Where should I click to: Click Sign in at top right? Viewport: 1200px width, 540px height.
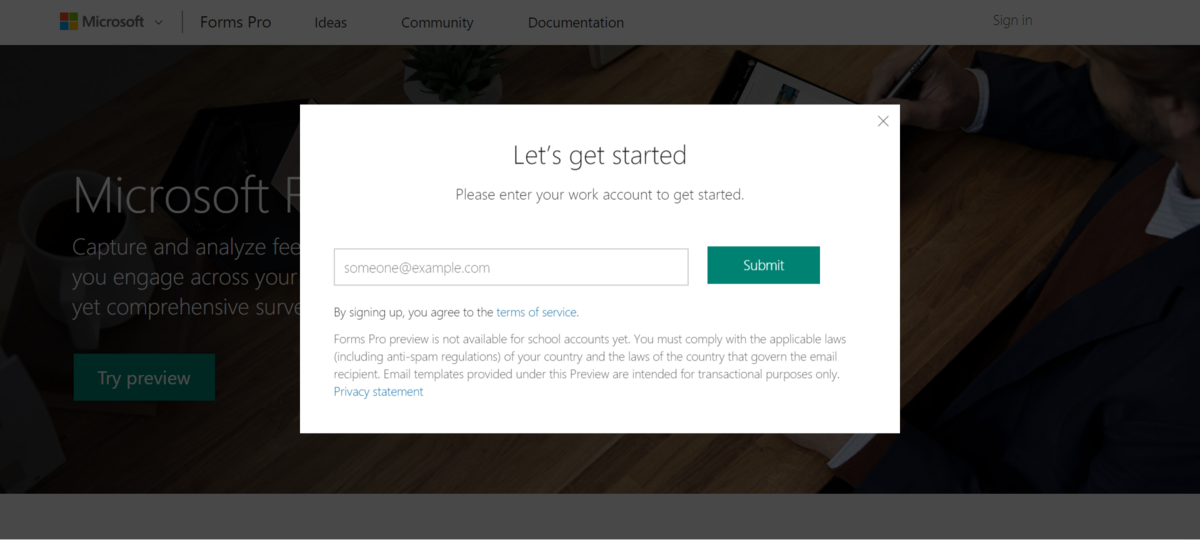pyautogui.click(x=1012, y=20)
